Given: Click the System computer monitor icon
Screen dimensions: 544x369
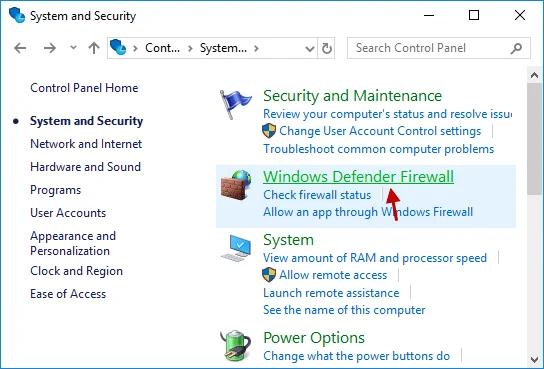Looking at the screenshot, I should (236, 248).
